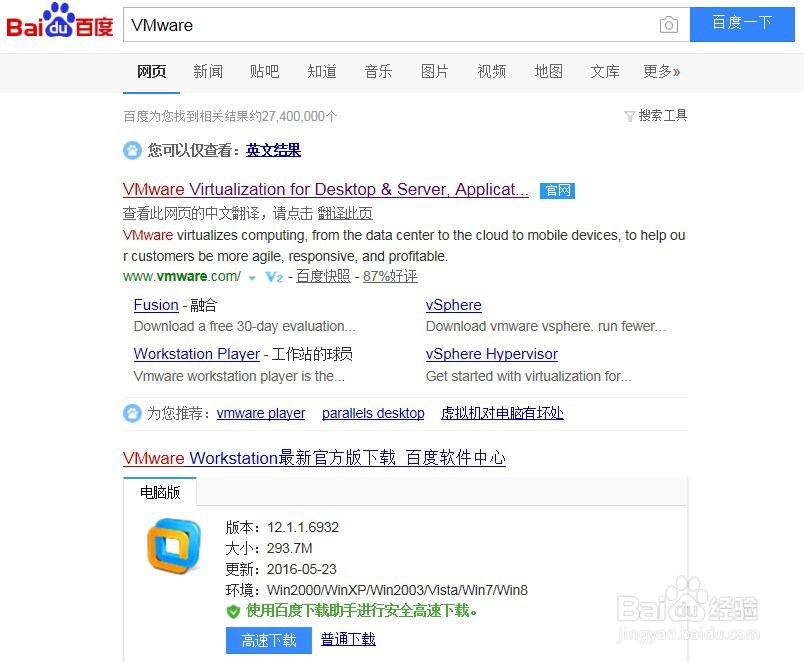Click paw icon beside 您可以仅查看
The width and height of the screenshot is (804, 662).
click(x=132, y=150)
